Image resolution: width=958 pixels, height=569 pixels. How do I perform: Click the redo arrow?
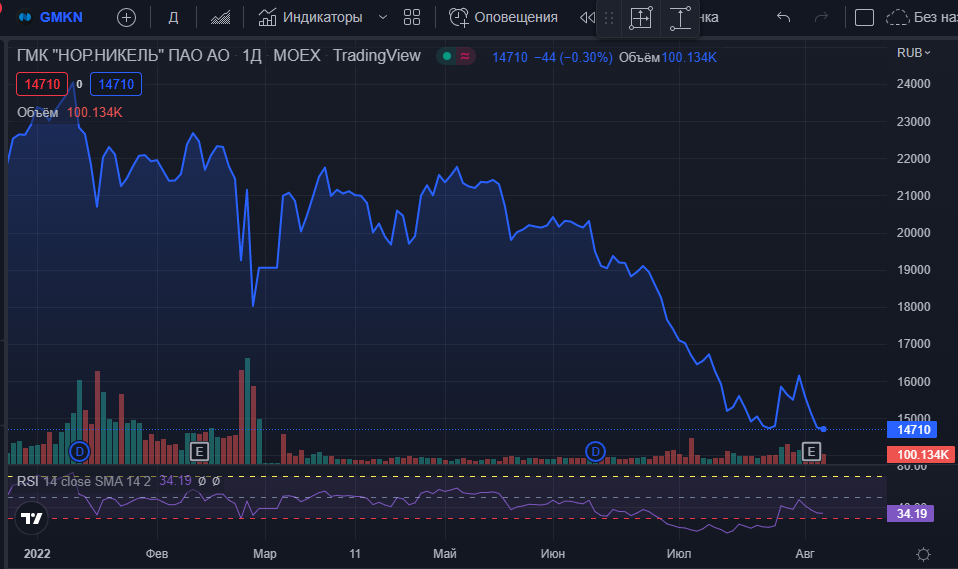[821, 17]
